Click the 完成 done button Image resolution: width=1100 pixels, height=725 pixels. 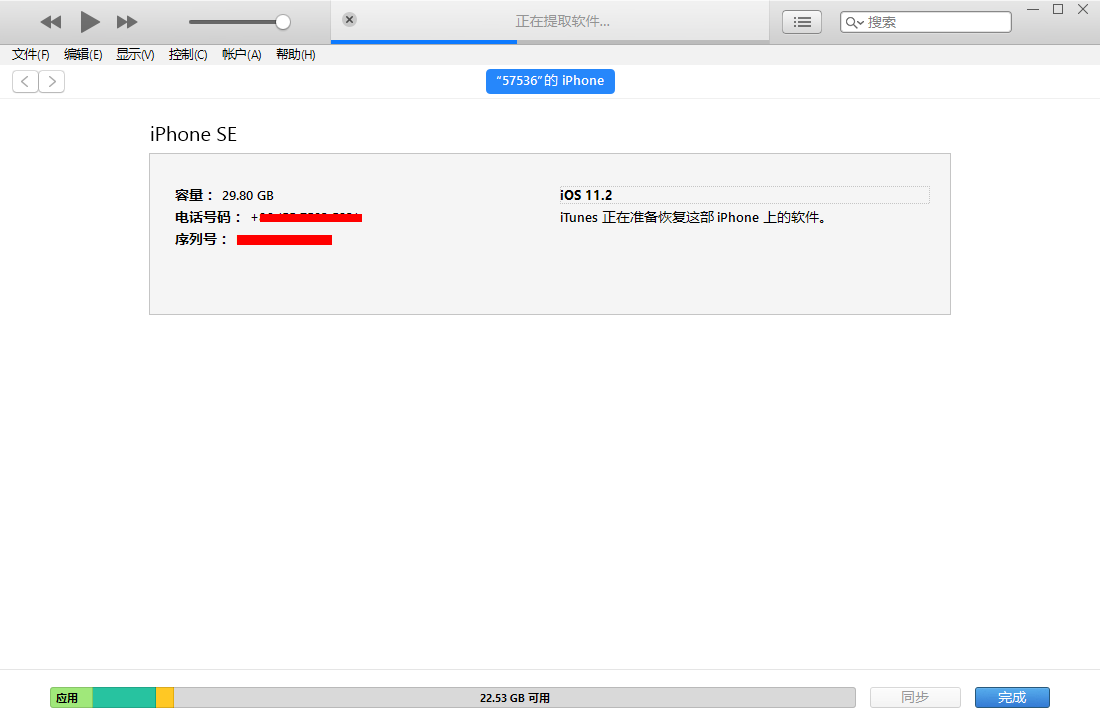click(x=1012, y=698)
